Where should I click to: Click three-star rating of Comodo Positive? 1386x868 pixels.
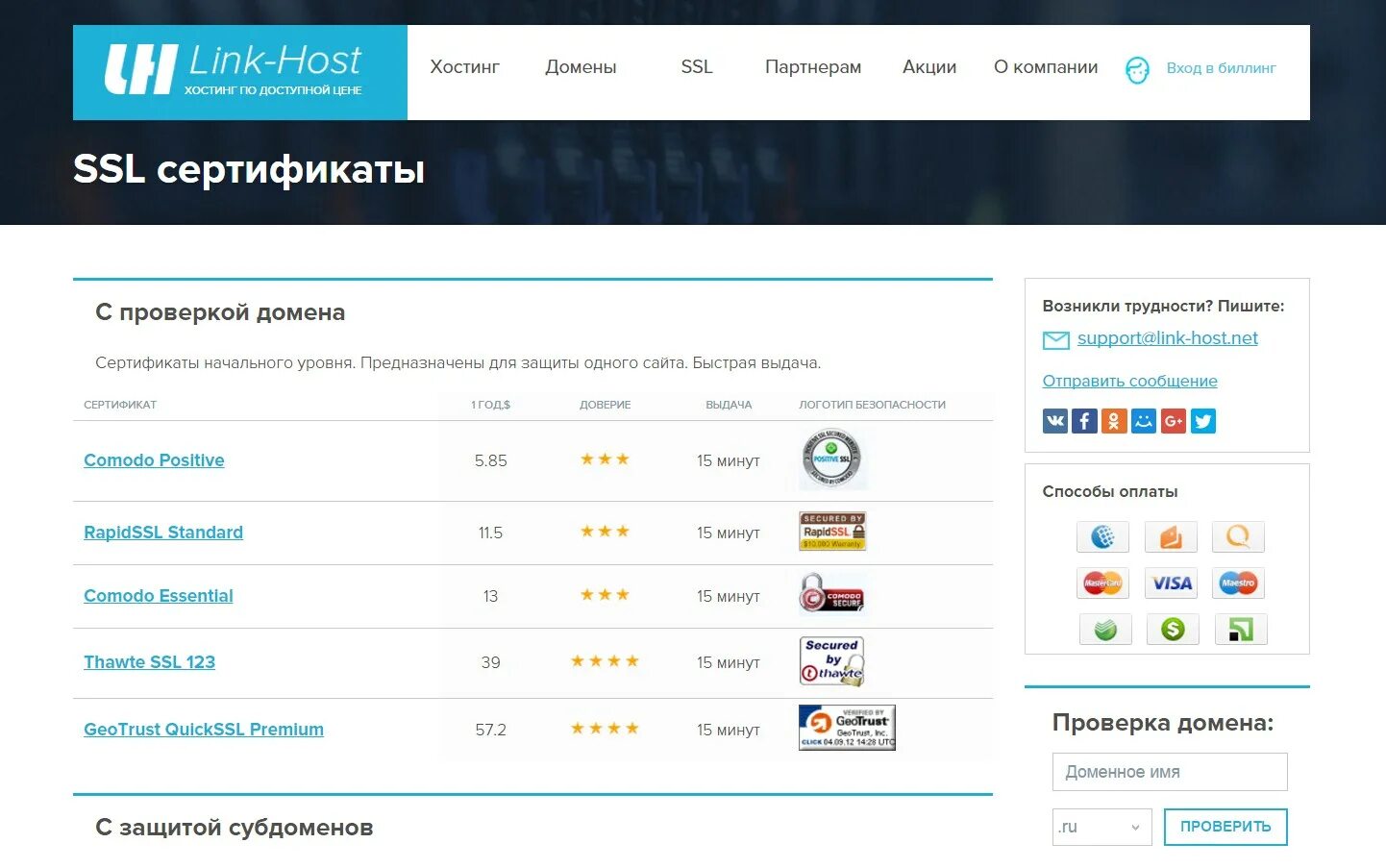coord(605,459)
